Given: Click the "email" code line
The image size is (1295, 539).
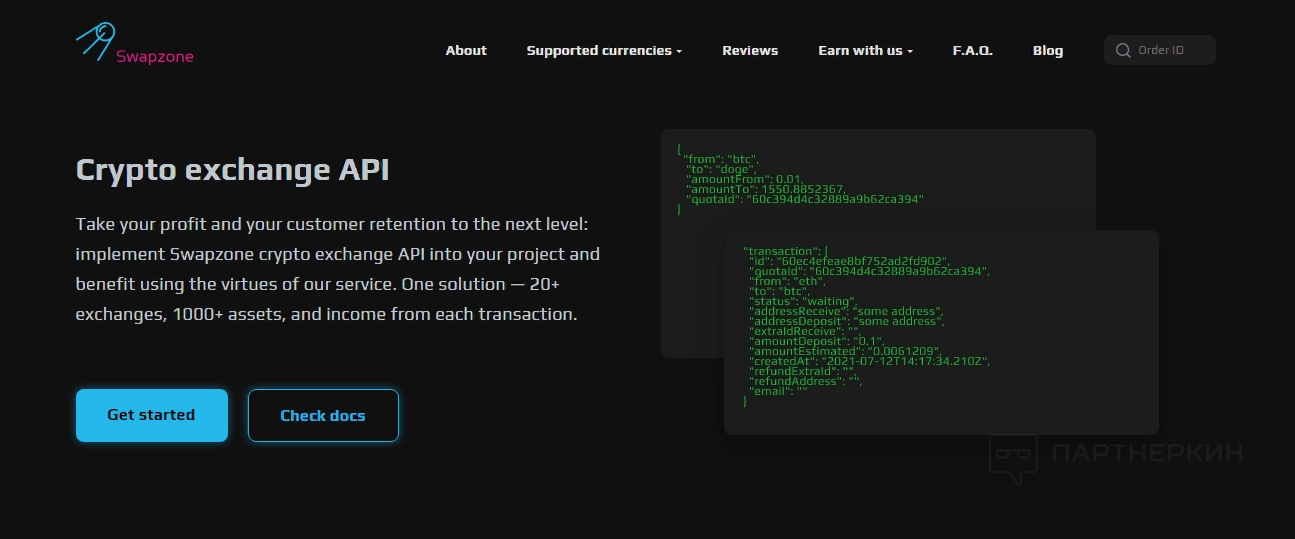Looking at the screenshot, I should coord(778,391).
